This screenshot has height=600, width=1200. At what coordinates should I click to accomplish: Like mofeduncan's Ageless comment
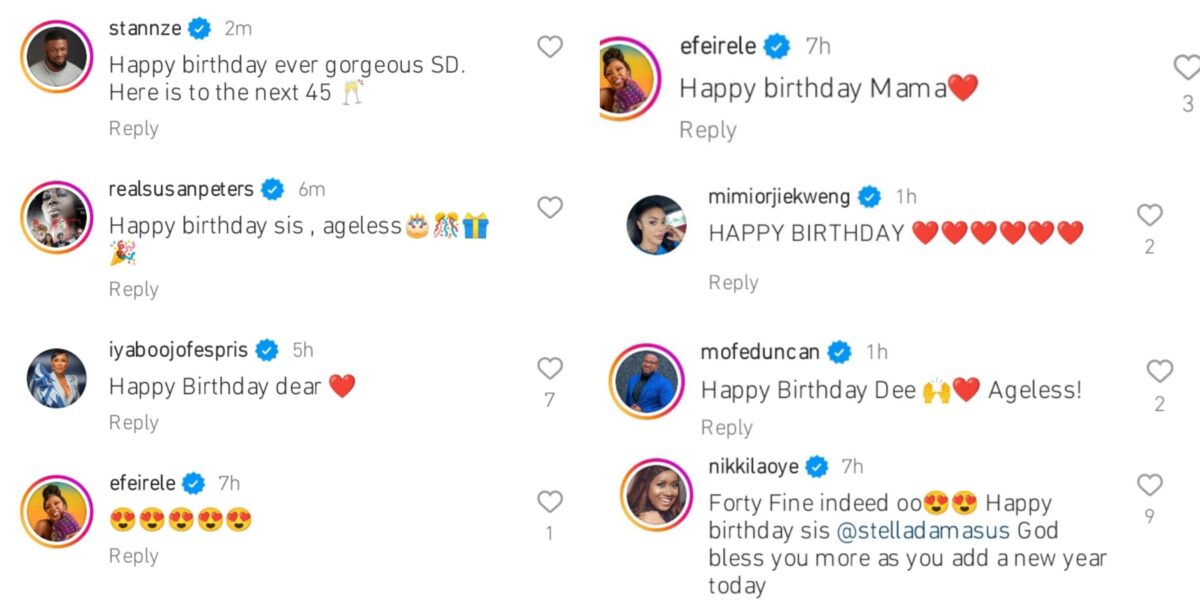[x=1159, y=371]
